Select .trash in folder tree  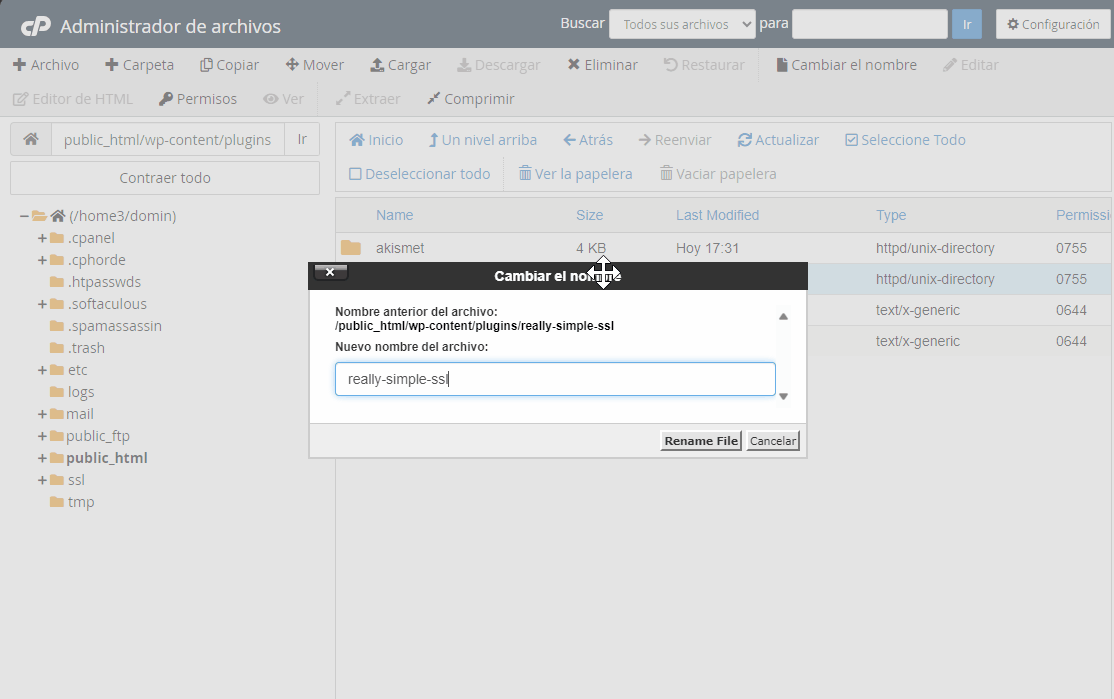[86, 348]
